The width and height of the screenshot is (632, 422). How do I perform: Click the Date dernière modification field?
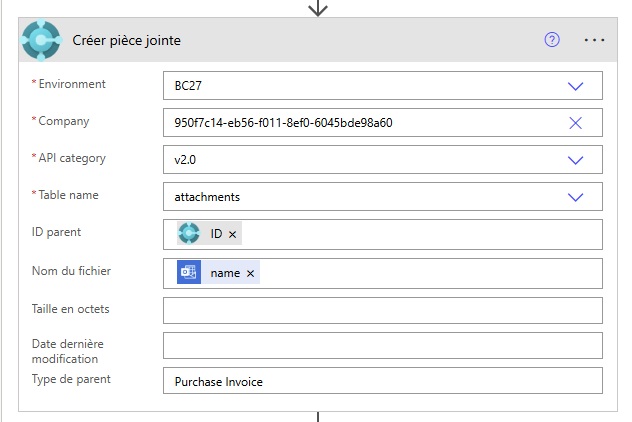(382, 345)
